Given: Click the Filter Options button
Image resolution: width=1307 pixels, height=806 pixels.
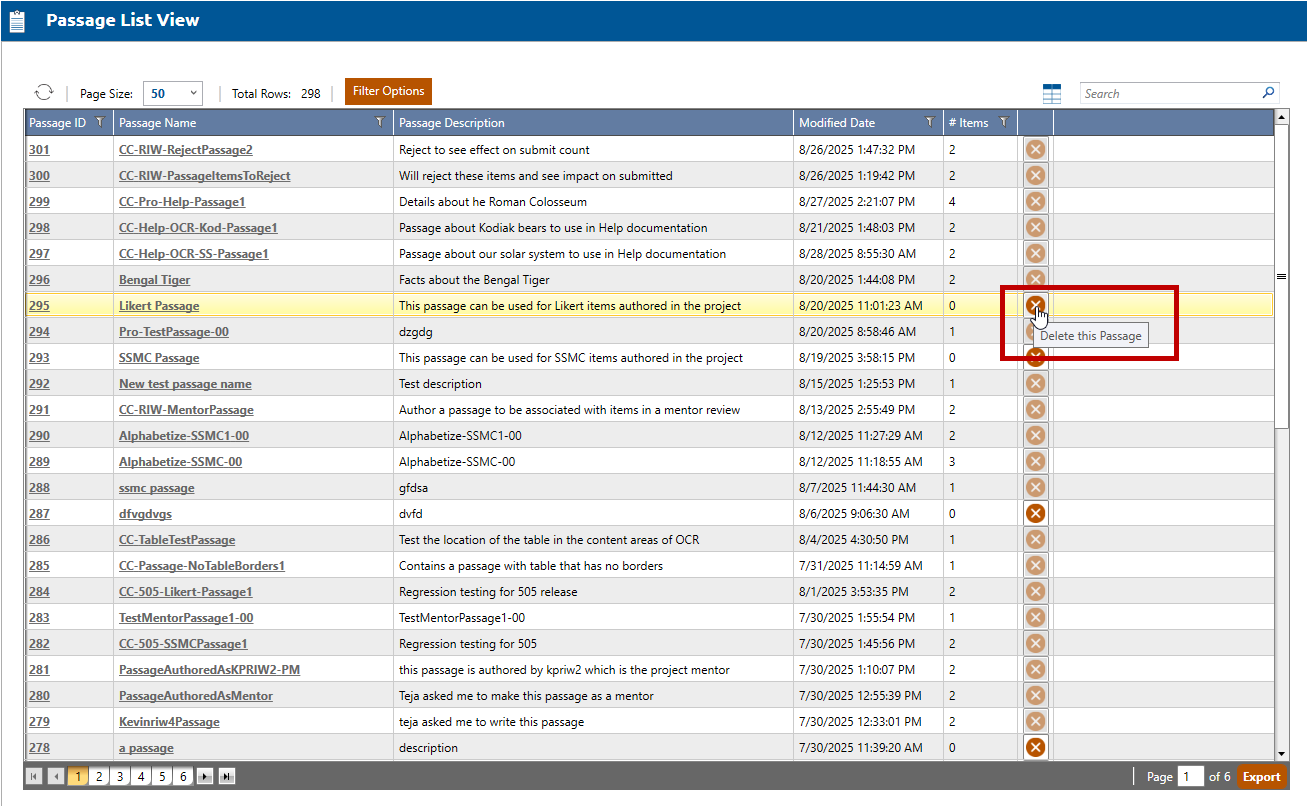Looking at the screenshot, I should [x=388, y=91].
